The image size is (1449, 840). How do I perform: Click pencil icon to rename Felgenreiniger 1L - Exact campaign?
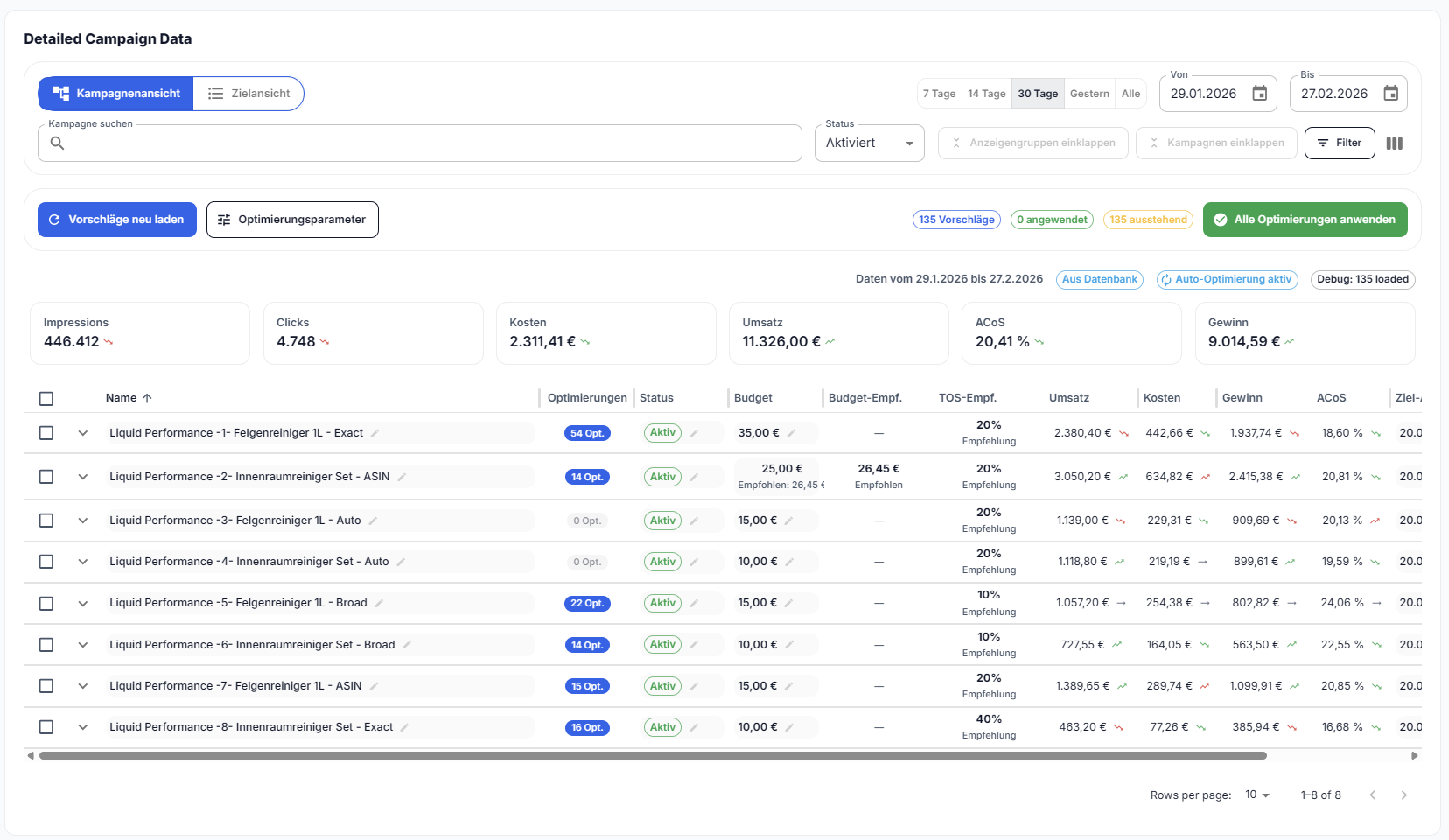click(374, 433)
